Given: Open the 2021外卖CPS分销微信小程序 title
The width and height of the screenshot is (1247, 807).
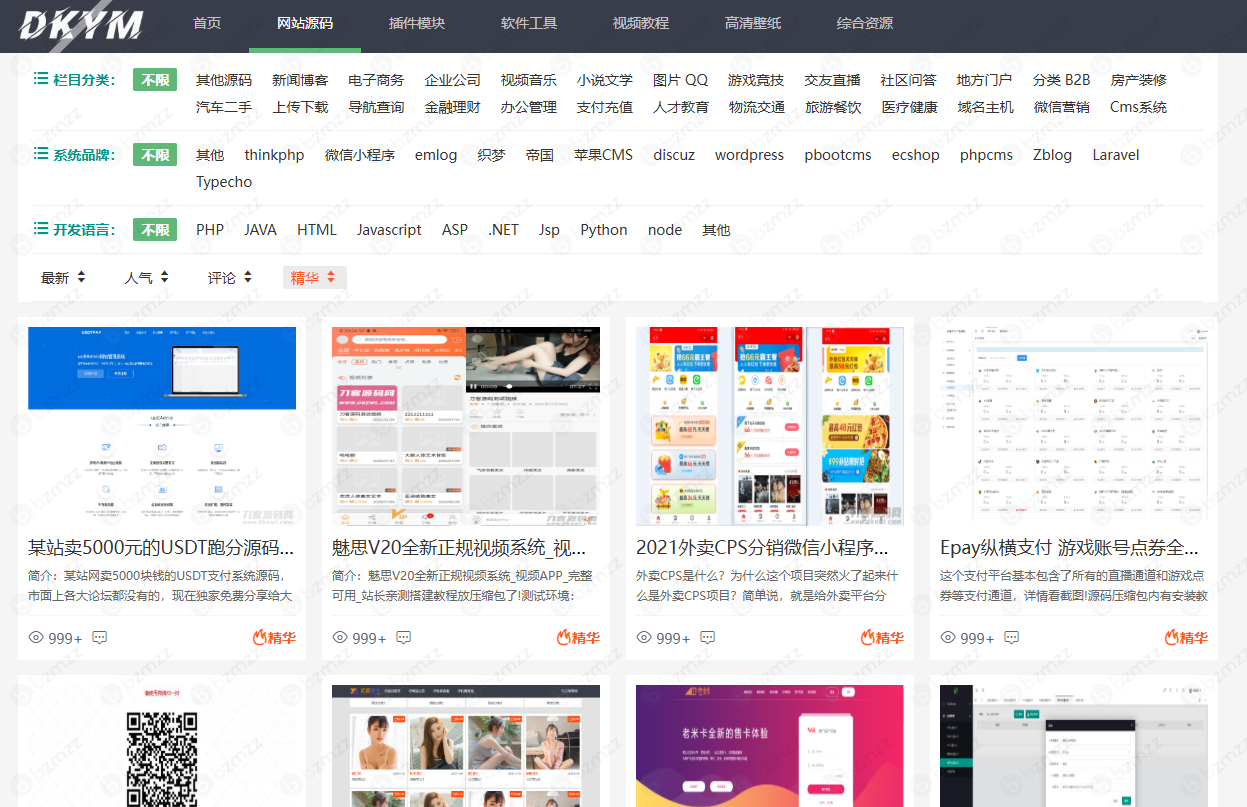Looking at the screenshot, I should [x=762, y=548].
